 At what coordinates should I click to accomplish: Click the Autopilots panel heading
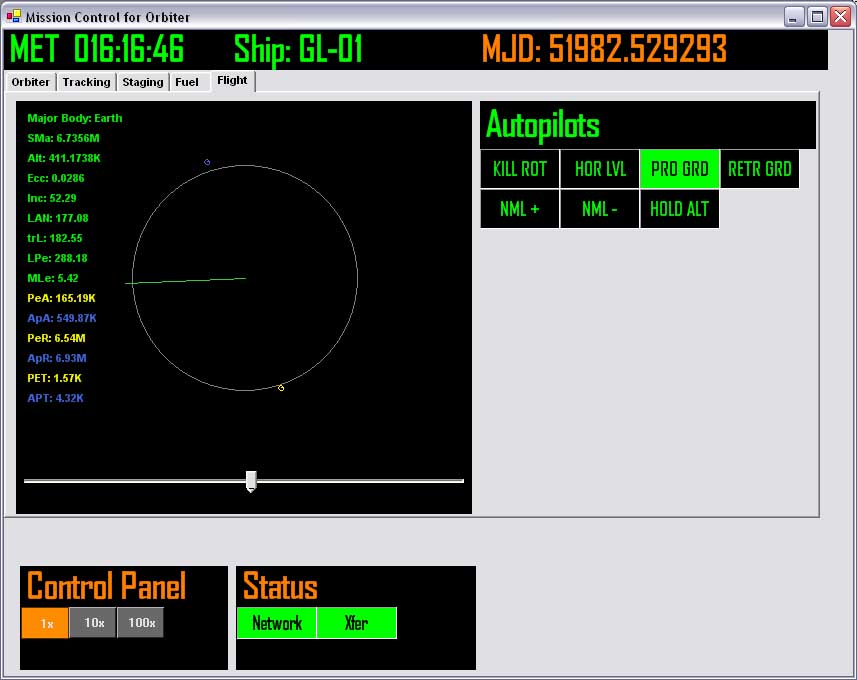543,125
